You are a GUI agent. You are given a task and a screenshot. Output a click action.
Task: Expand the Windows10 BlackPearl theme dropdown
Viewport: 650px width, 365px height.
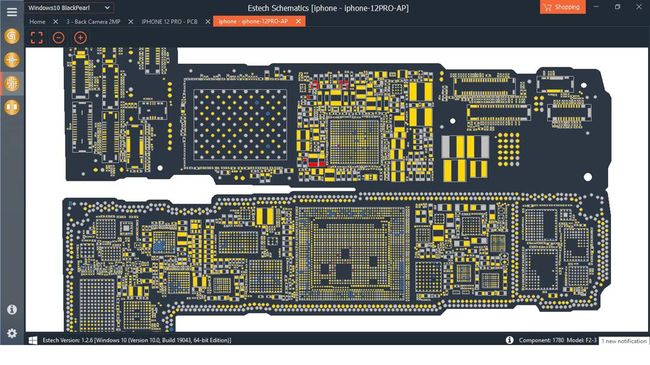pyautogui.click(x=70, y=8)
